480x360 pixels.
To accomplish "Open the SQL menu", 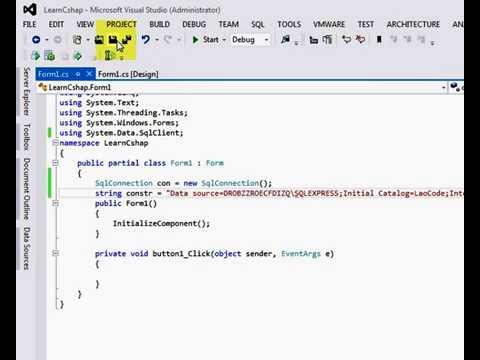I will click(257, 24).
